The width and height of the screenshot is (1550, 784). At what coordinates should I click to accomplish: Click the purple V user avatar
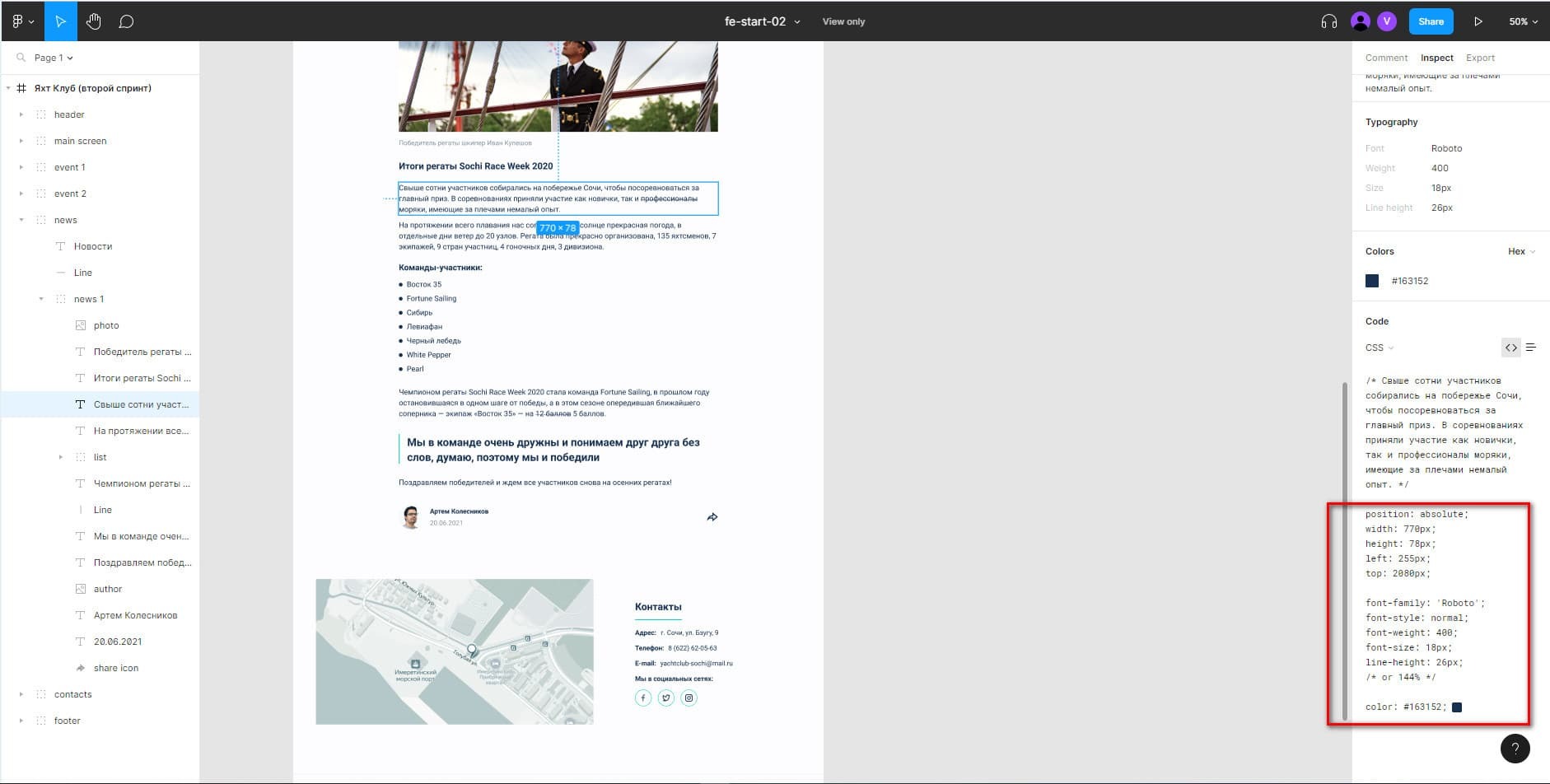tap(1387, 21)
